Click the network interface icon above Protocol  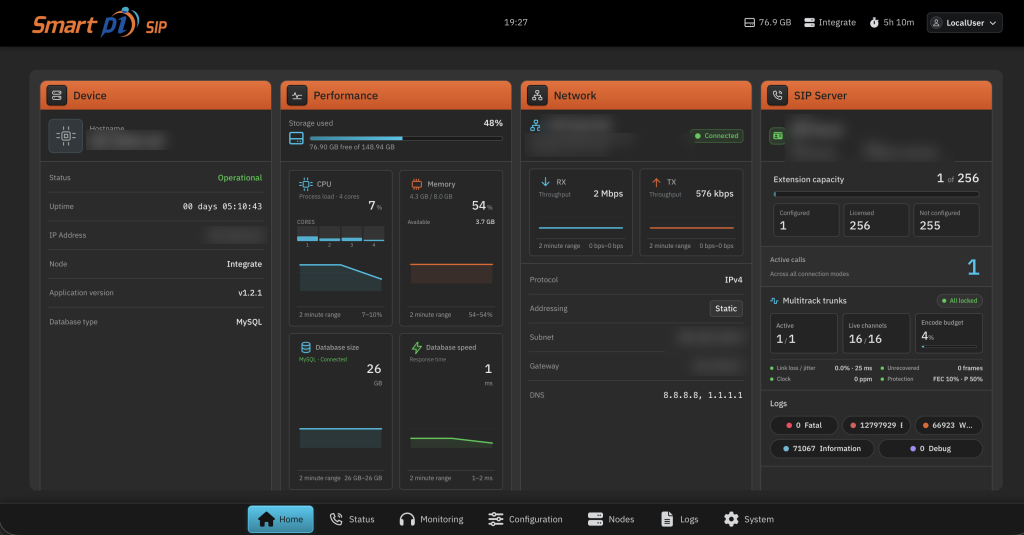(x=535, y=125)
